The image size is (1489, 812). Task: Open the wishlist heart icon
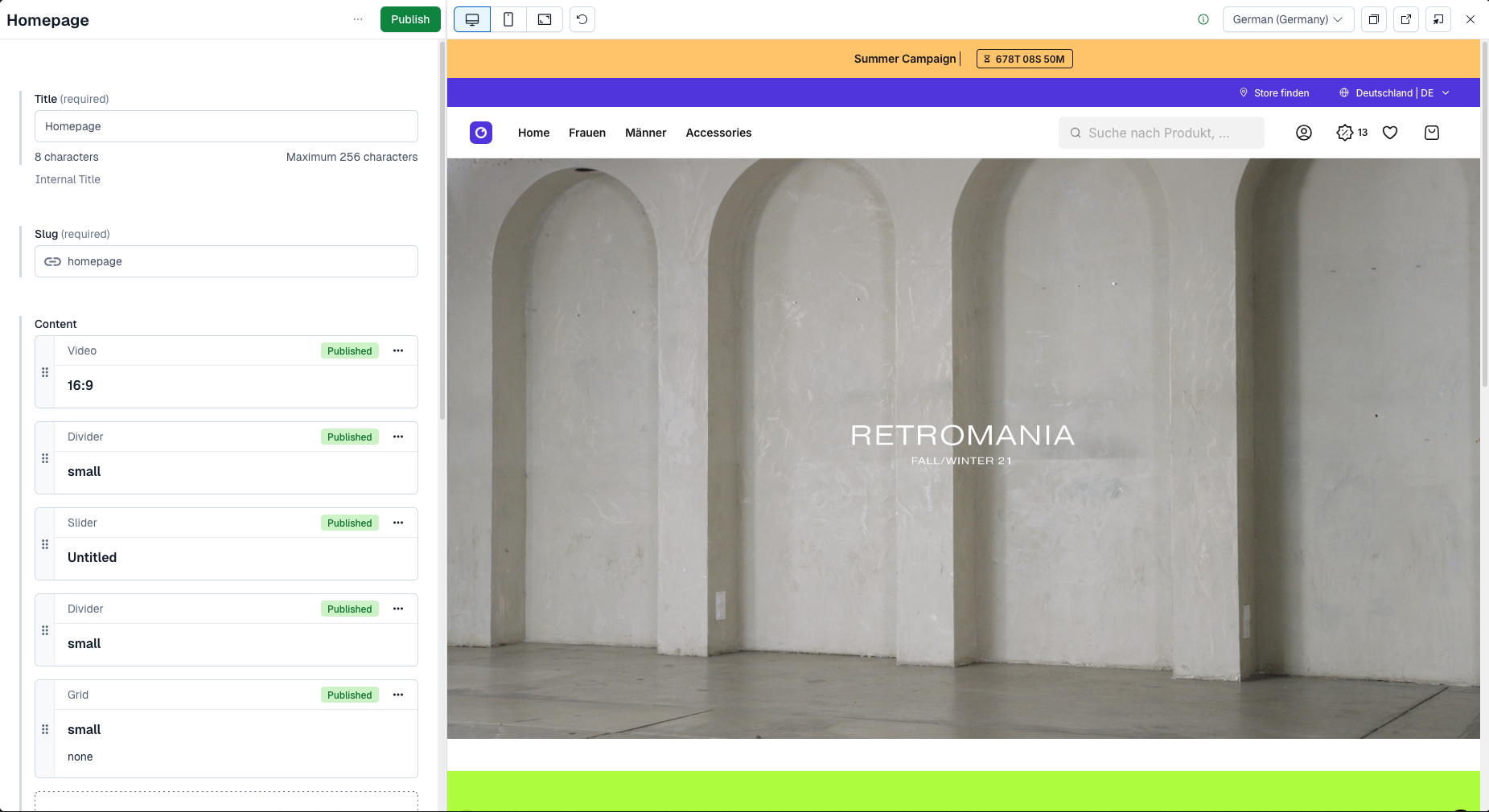tap(1390, 133)
